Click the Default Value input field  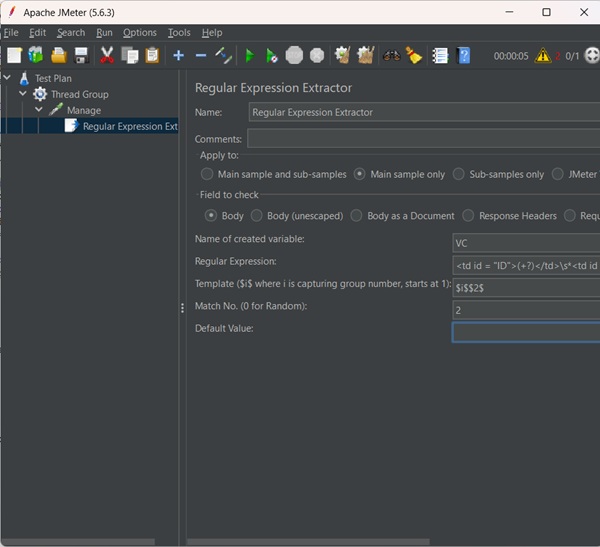click(526, 332)
